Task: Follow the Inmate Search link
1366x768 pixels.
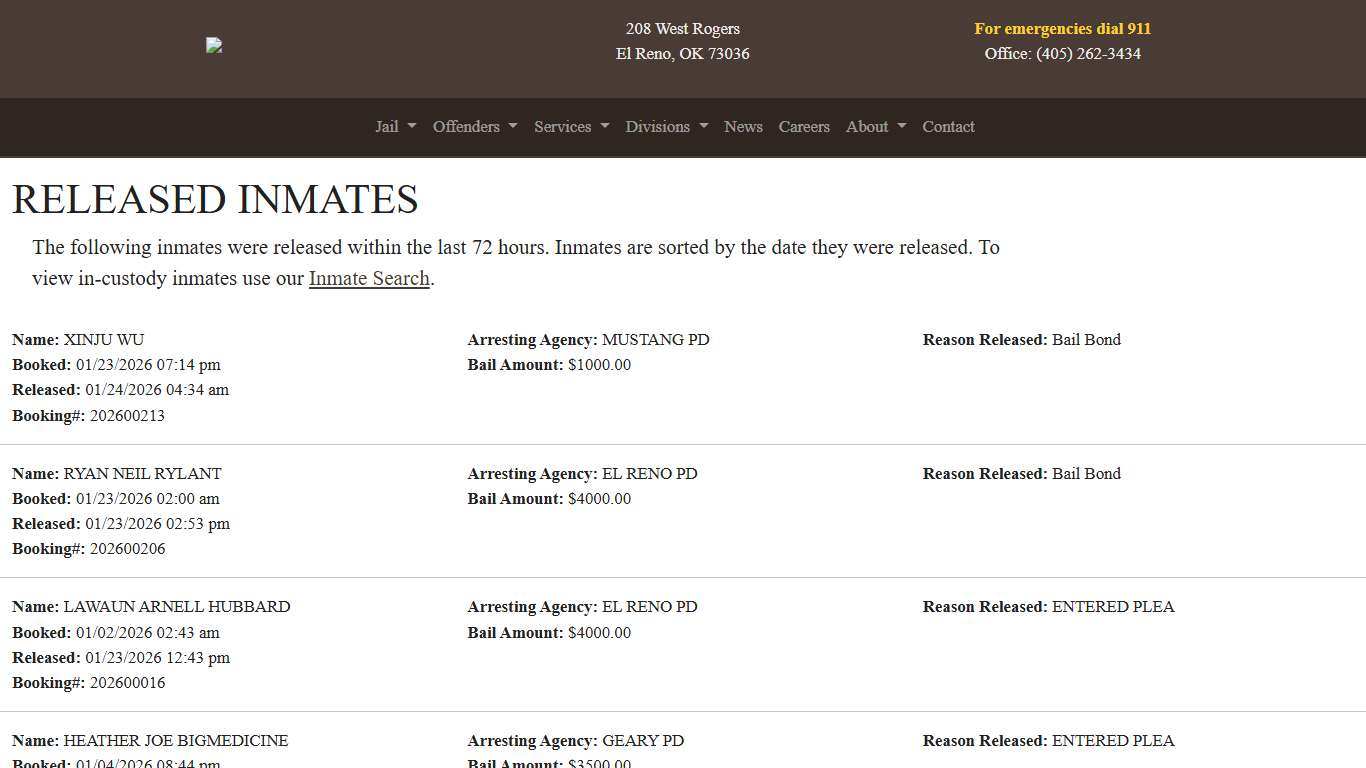Action: [x=369, y=278]
